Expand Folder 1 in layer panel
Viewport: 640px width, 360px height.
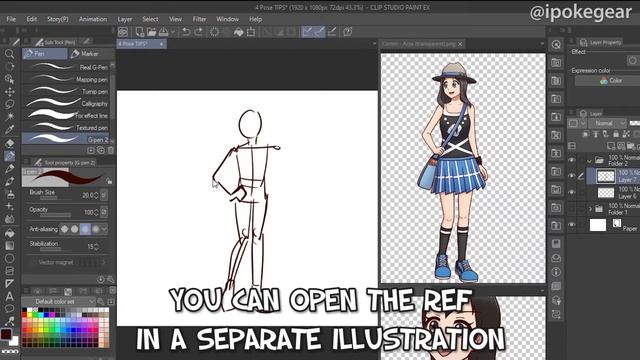point(589,209)
